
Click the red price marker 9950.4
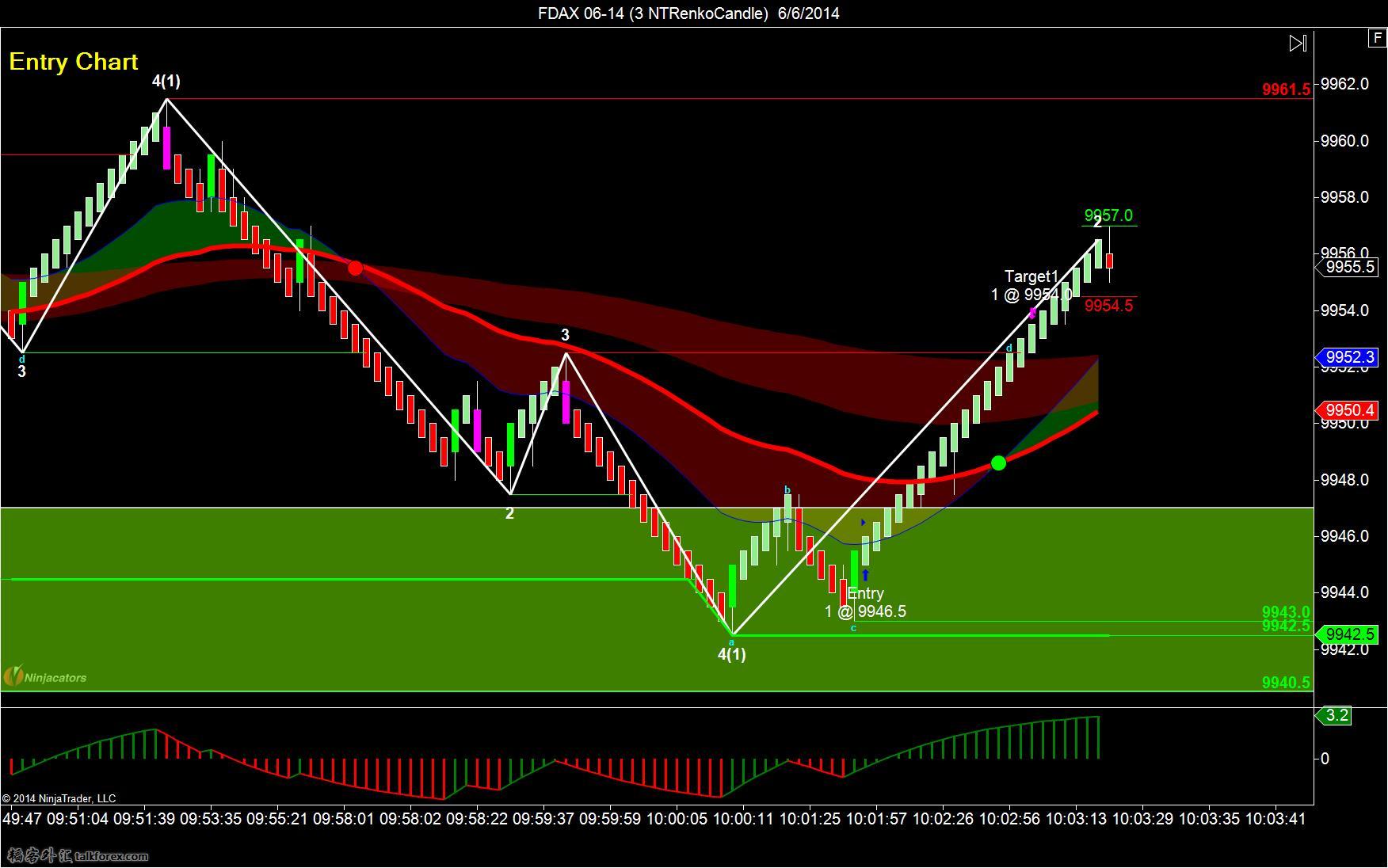tap(1347, 410)
